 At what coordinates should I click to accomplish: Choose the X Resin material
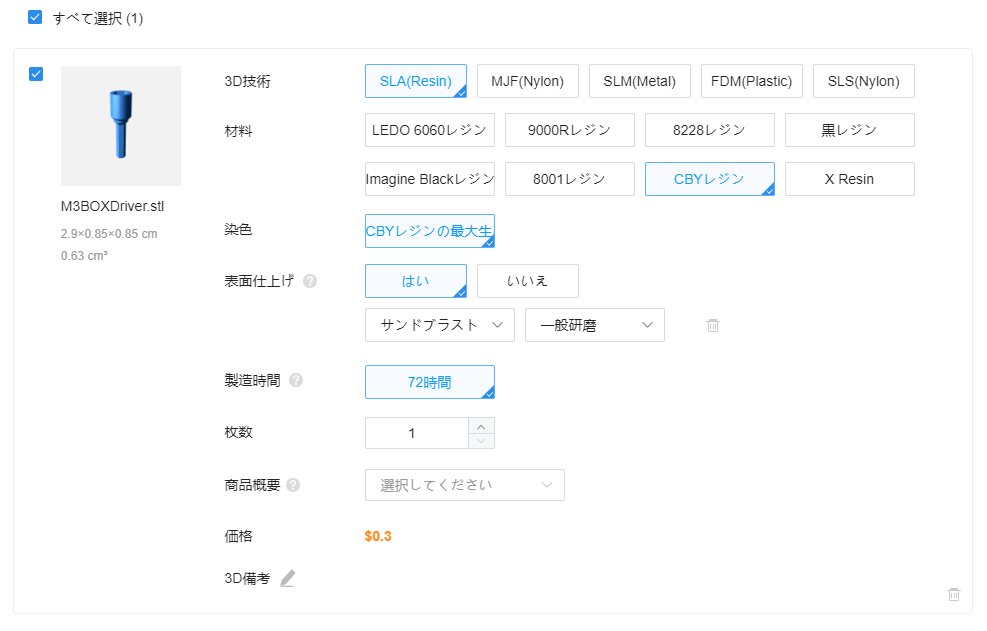(849, 179)
